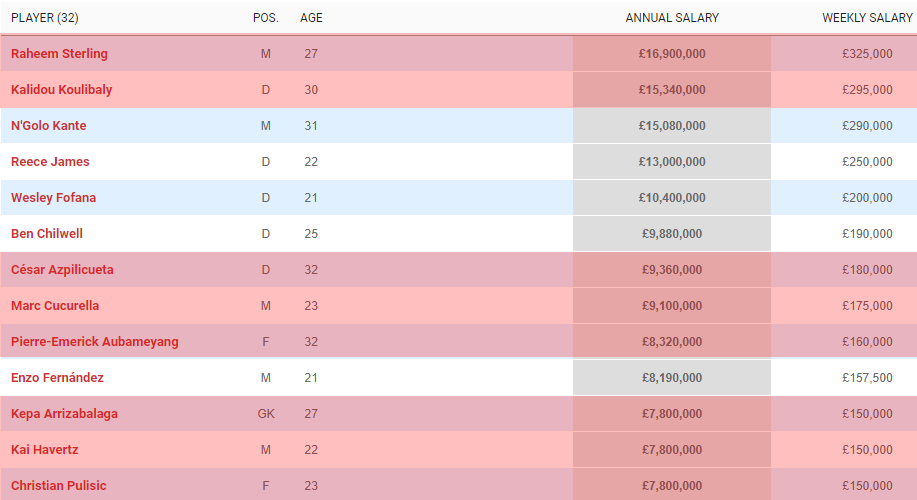Image resolution: width=917 pixels, height=500 pixels.
Task: Select Wesley Fofana name link
Action: coord(53,198)
